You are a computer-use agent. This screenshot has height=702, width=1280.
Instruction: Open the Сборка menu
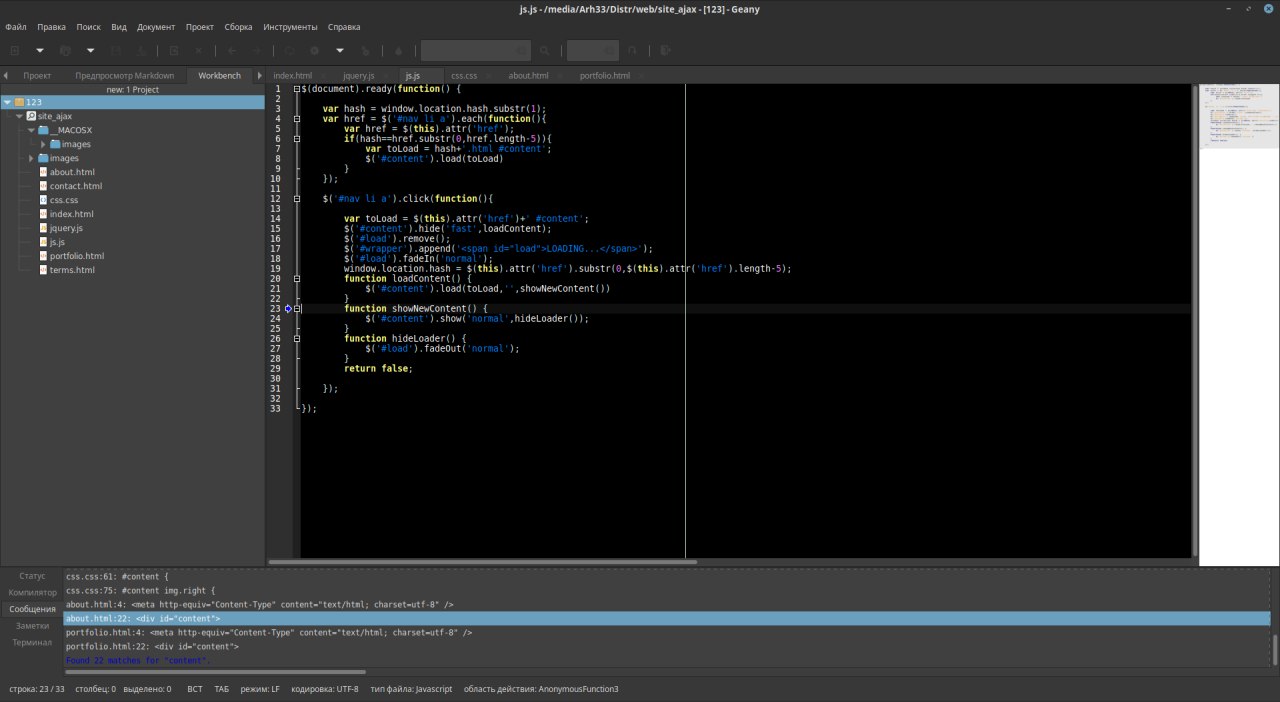tap(238, 27)
